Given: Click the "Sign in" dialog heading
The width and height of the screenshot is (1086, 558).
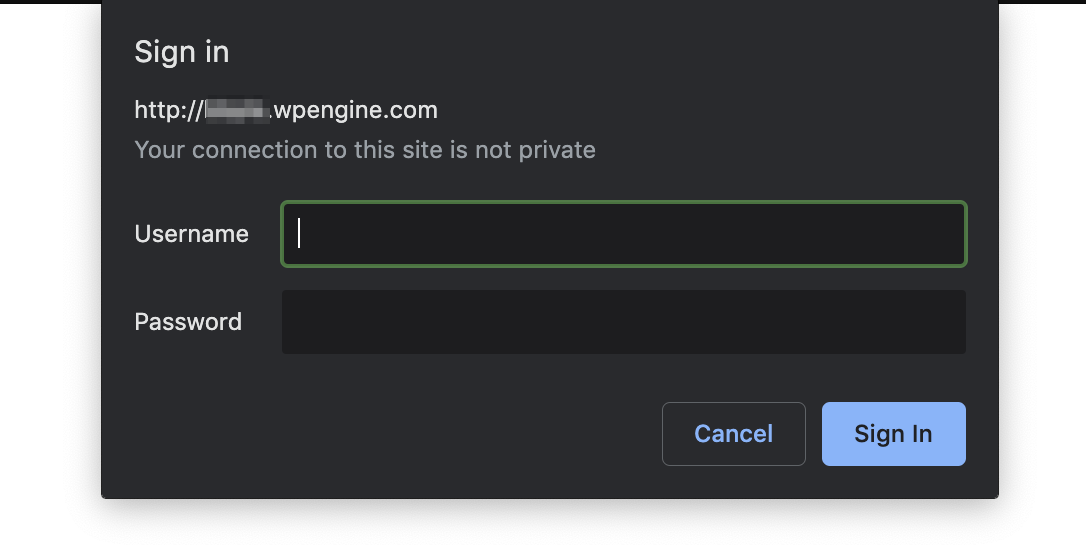Looking at the screenshot, I should click(x=182, y=52).
